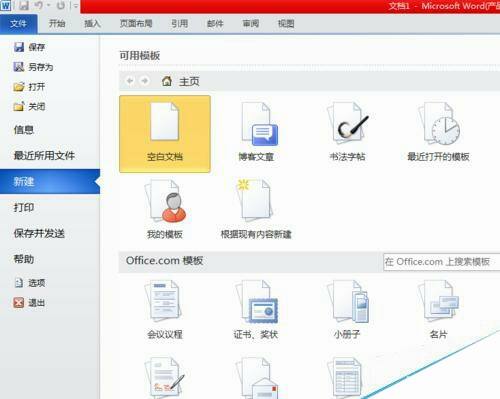Image resolution: width=500 pixels, height=399 pixels.
Task: Click 关闭 close document in sidebar
Action: pos(29,107)
